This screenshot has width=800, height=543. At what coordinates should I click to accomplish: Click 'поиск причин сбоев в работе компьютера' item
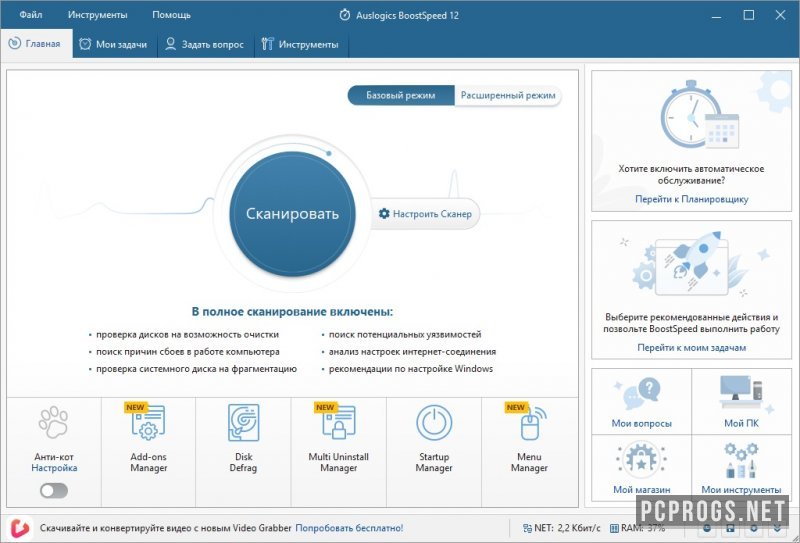[x=188, y=352]
